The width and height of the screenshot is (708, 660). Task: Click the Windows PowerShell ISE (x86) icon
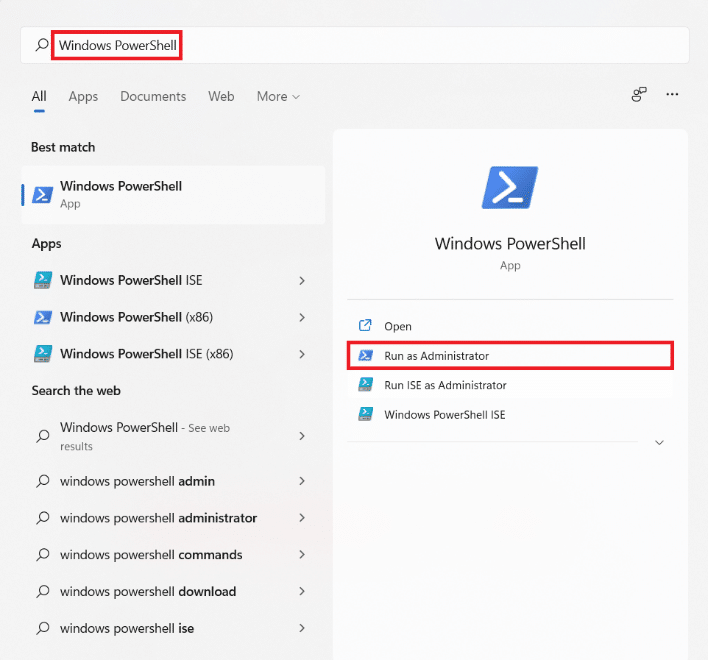[x=43, y=354]
